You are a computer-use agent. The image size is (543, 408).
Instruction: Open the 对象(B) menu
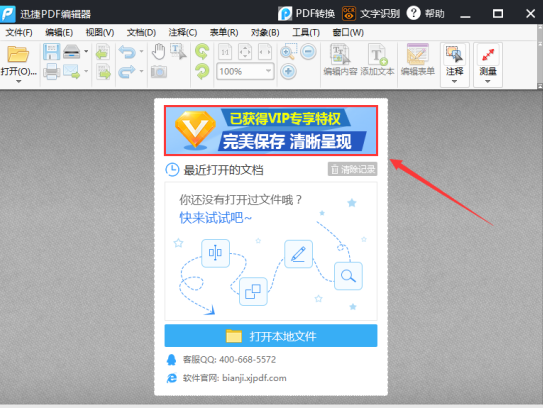click(x=265, y=33)
